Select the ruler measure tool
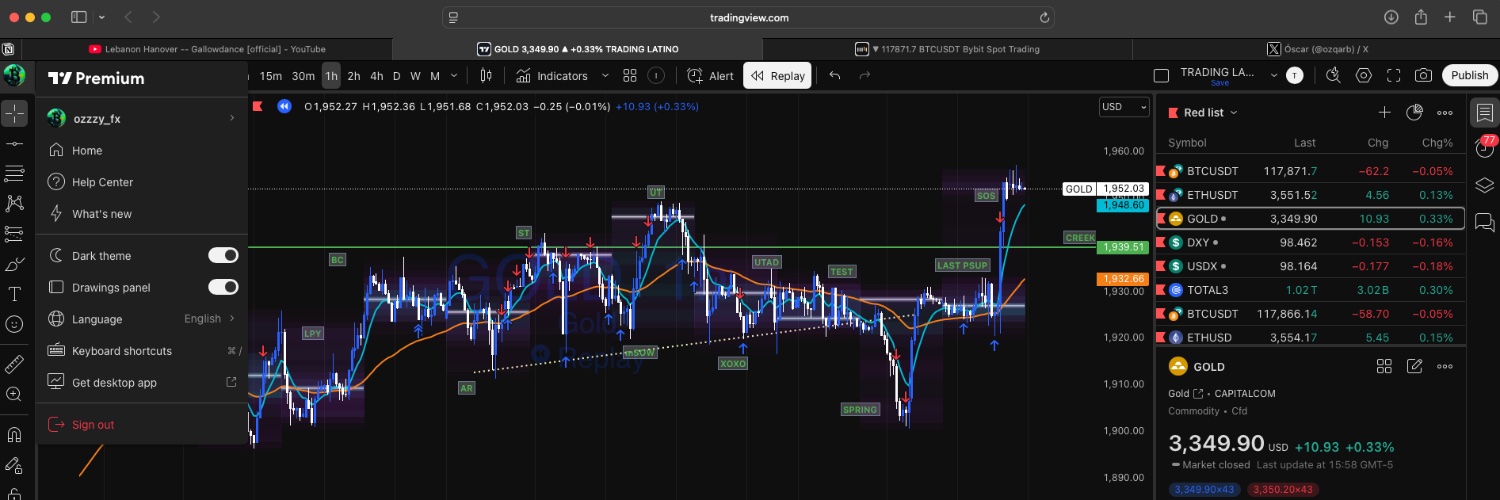The width and height of the screenshot is (1500, 500). tap(14, 364)
